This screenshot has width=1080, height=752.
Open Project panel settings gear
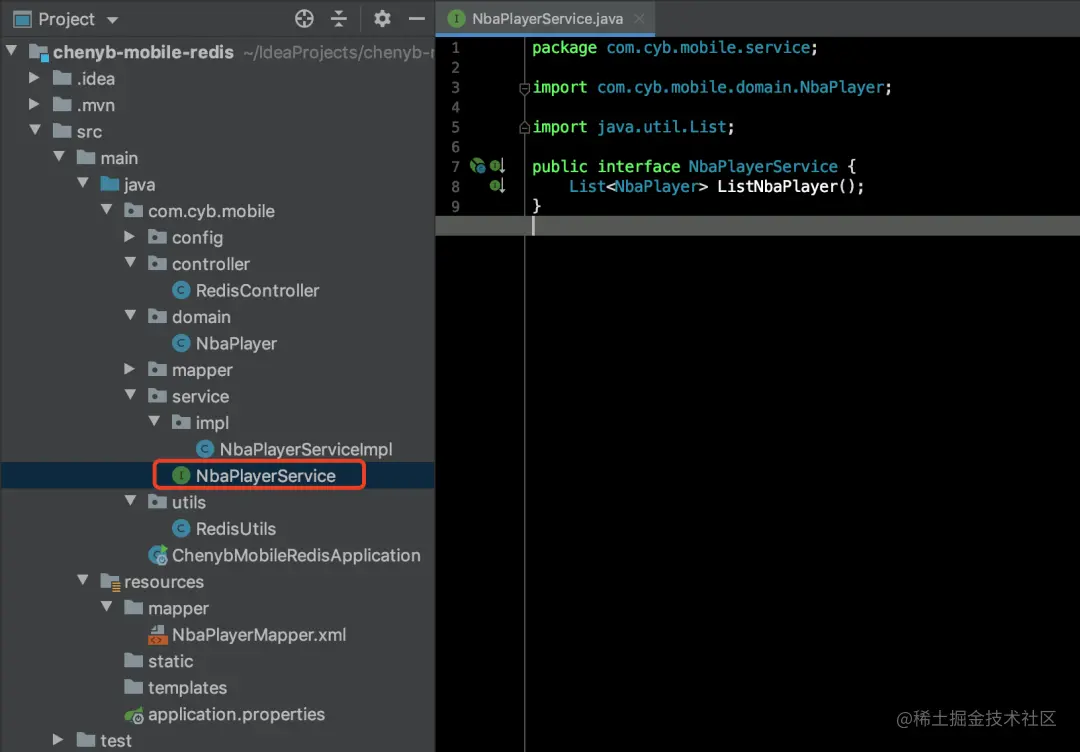(382, 19)
